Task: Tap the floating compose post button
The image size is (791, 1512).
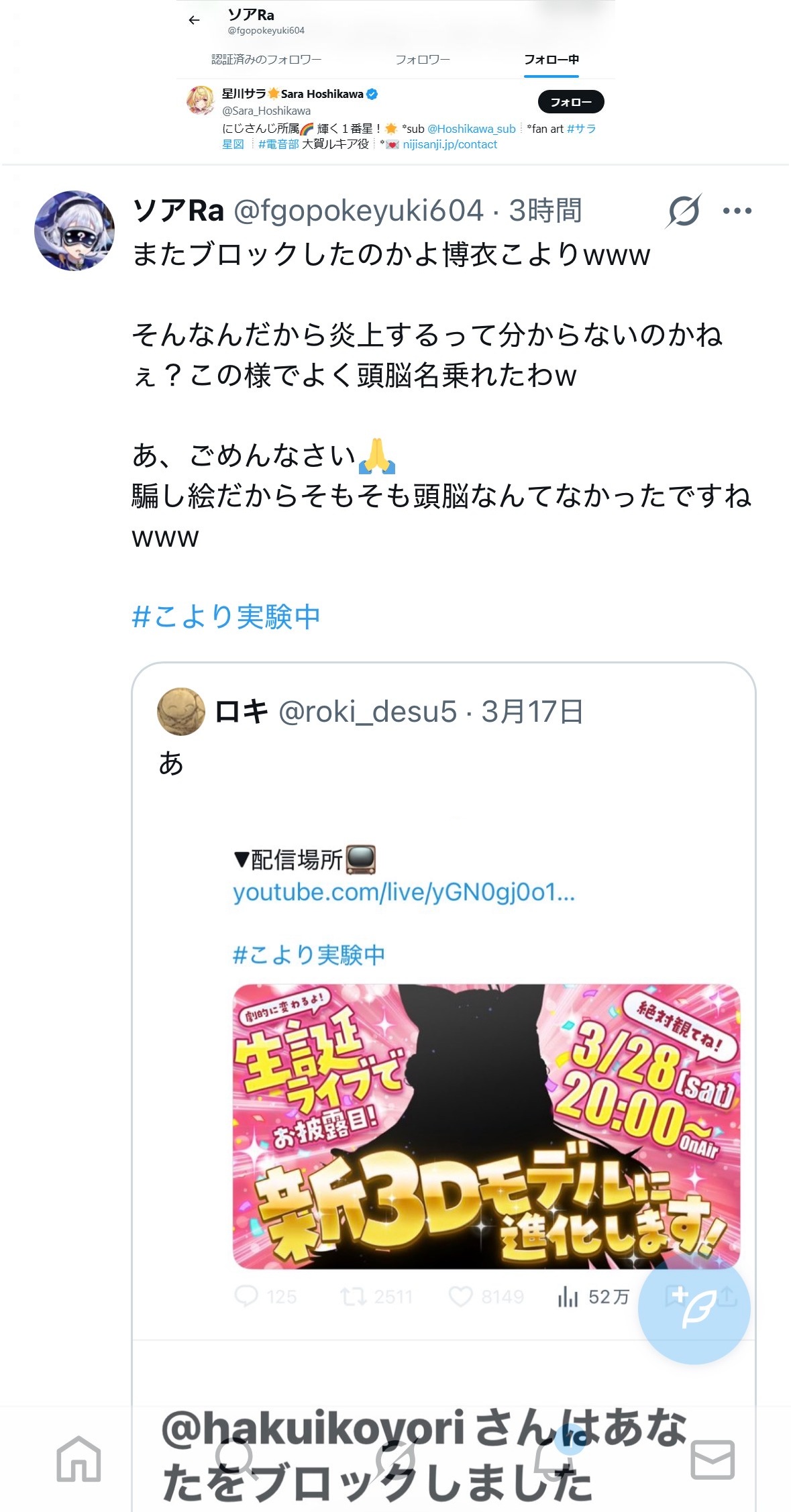Action: click(x=694, y=1307)
